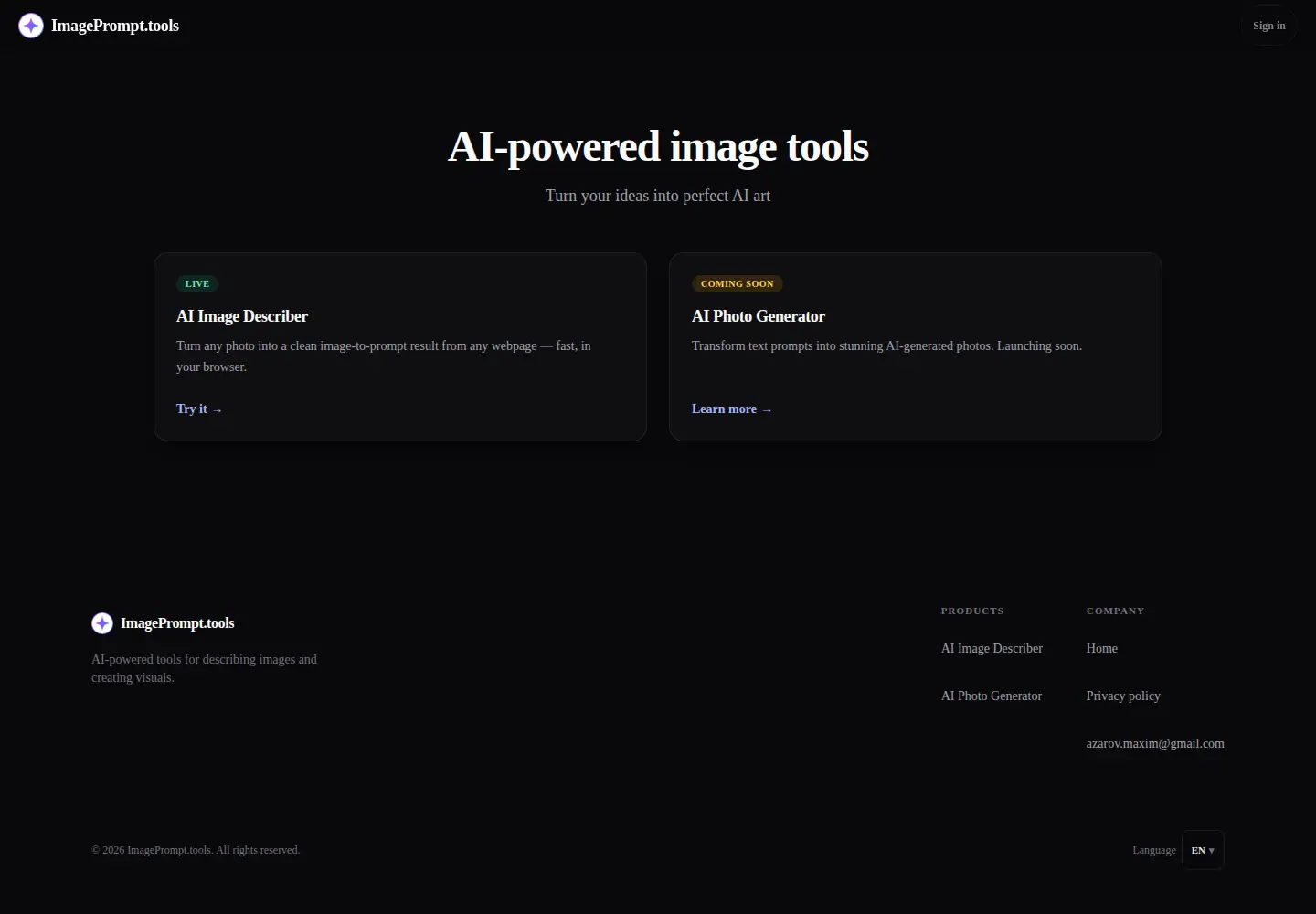Click the footer ImagePrompt.tools brand text
The width and height of the screenshot is (1316, 914).
177,623
